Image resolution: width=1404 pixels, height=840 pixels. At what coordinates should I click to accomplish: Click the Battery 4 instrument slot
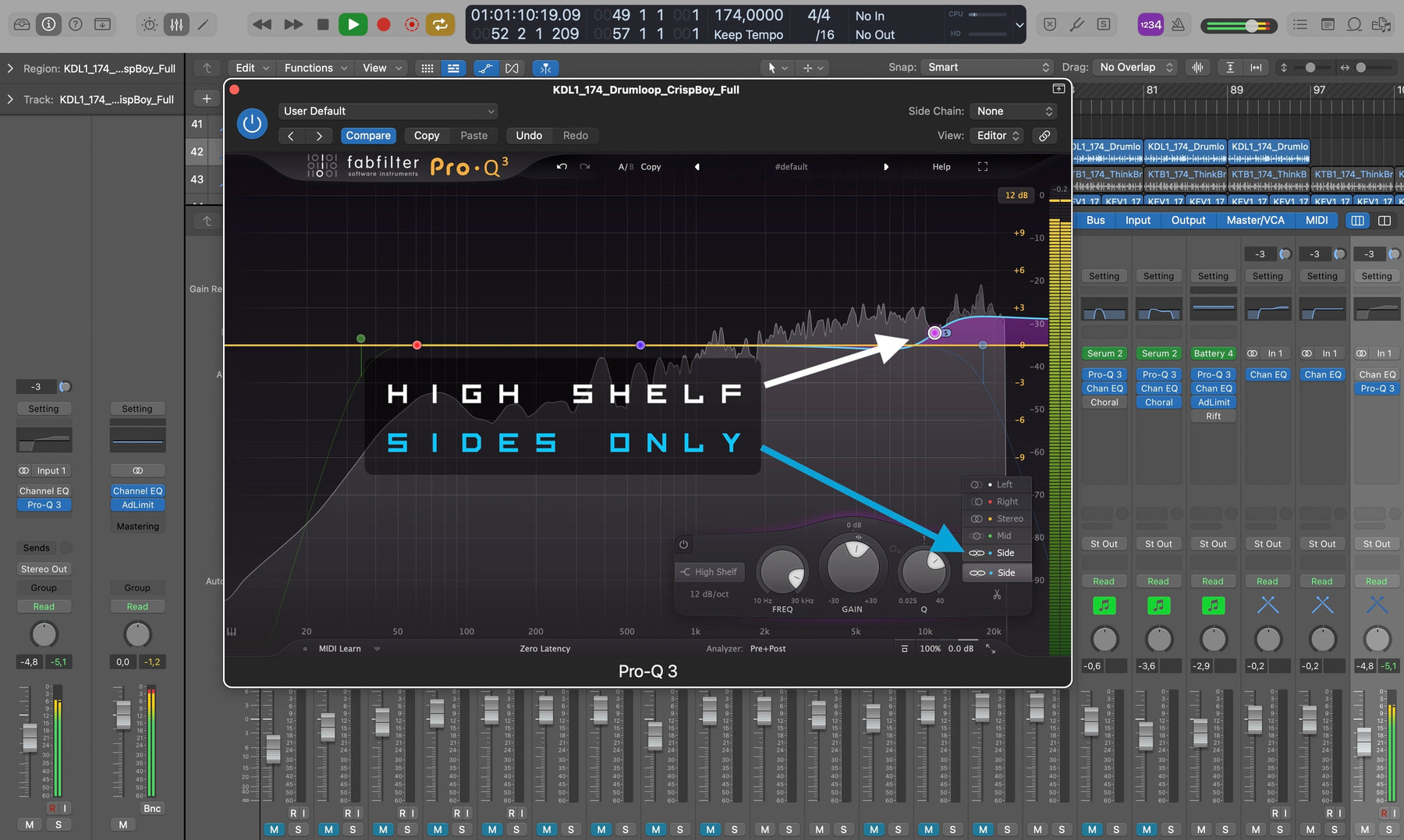coord(1213,353)
